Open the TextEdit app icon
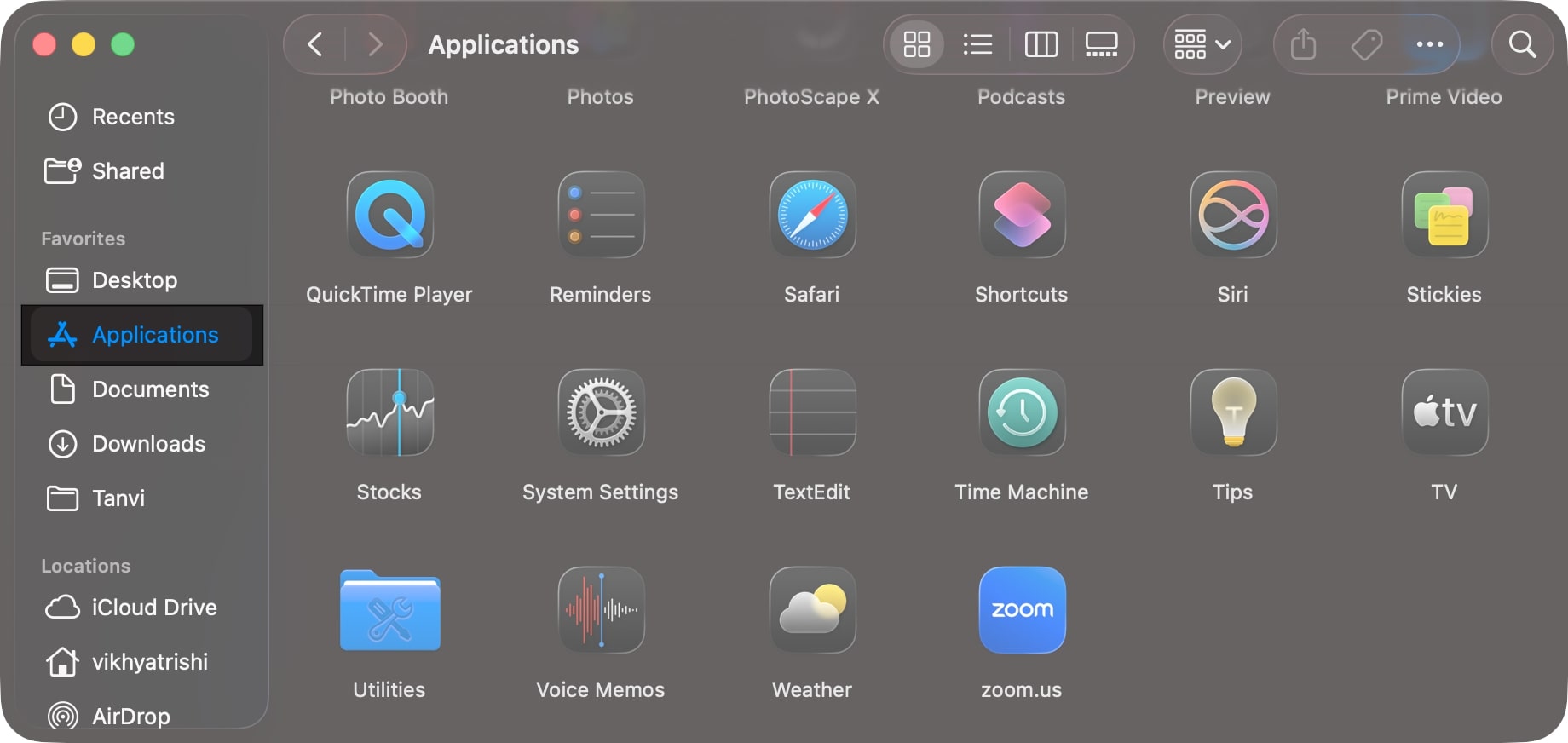 pyautogui.click(x=812, y=412)
